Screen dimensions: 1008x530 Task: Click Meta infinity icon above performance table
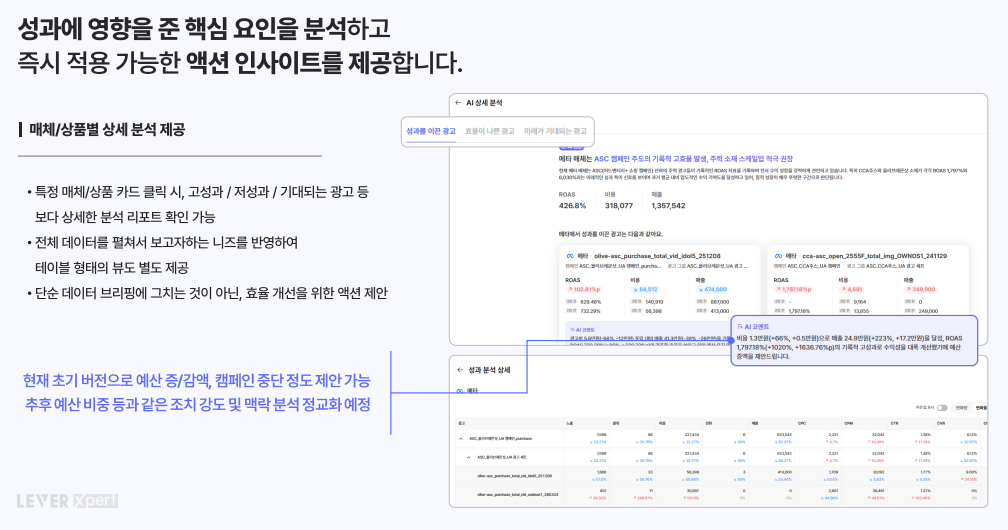click(460, 391)
